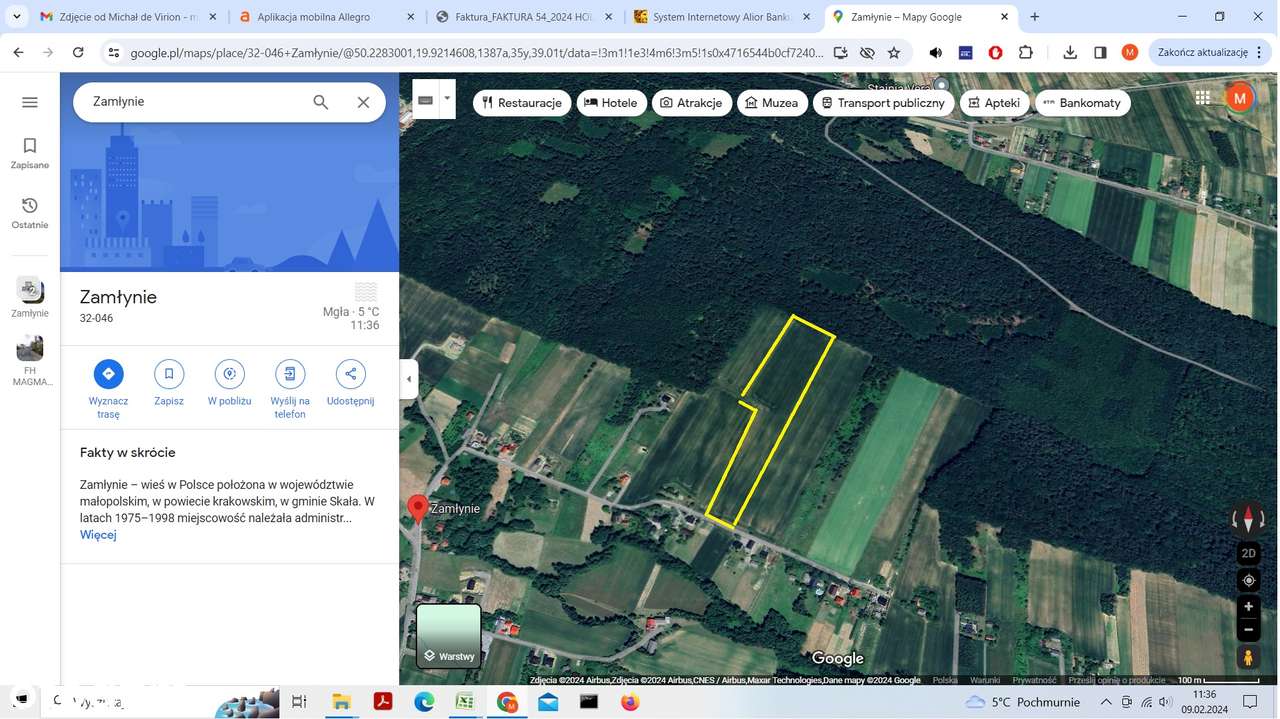
Task: Open the Google apps grid
Action: coord(1203,98)
